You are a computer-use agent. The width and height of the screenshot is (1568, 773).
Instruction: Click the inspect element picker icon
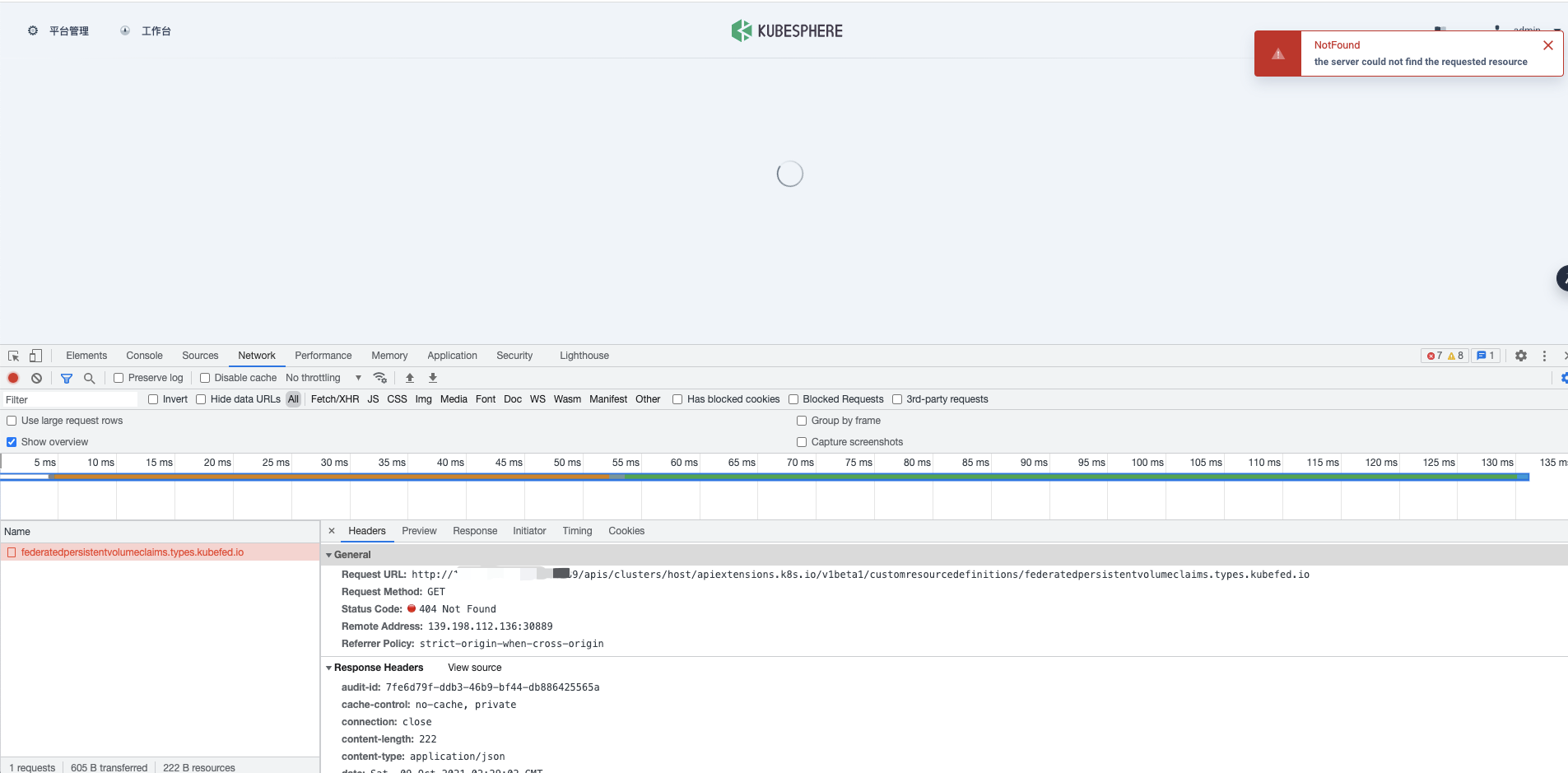(x=14, y=356)
